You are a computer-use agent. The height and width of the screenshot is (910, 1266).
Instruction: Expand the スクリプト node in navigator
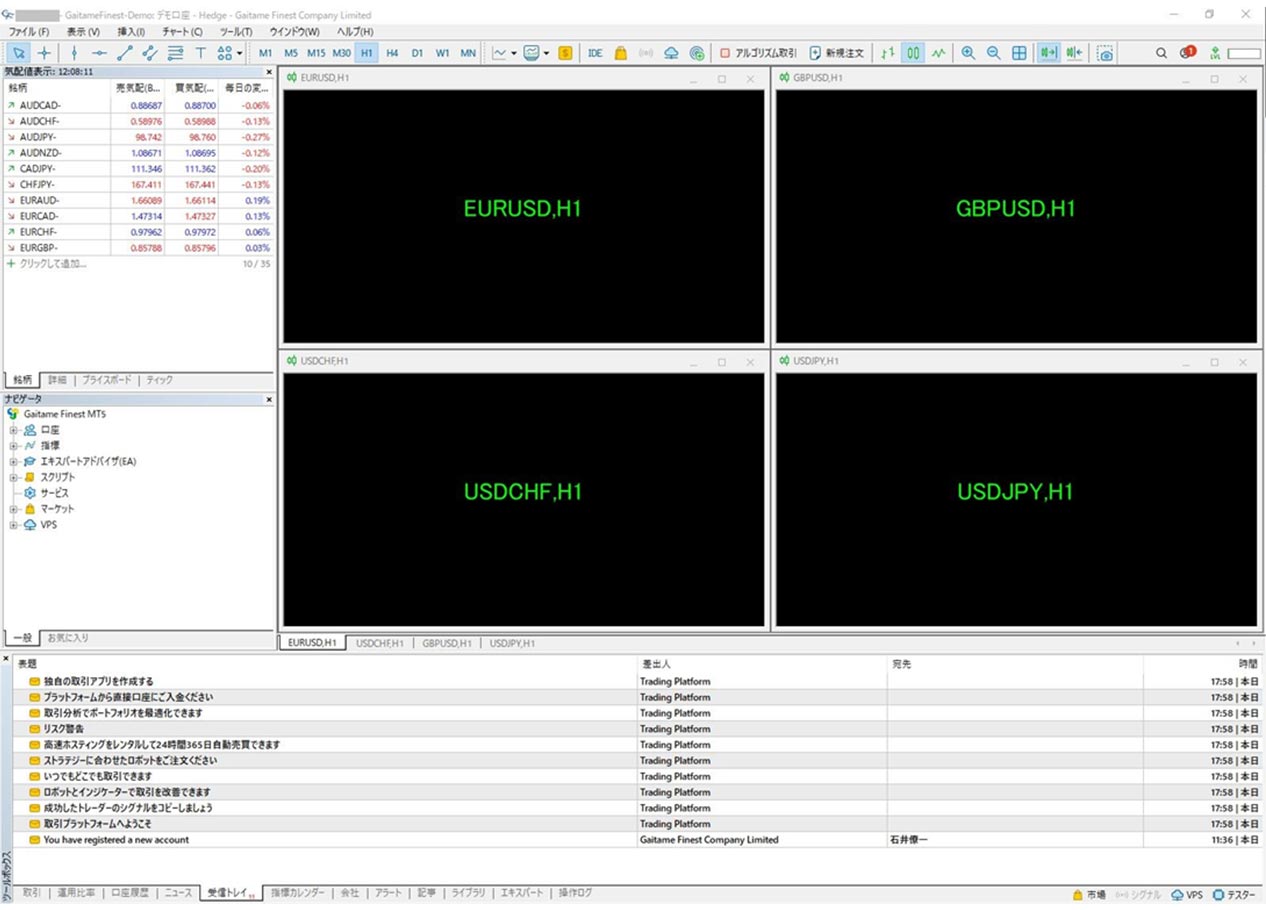(x=13, y=477)
